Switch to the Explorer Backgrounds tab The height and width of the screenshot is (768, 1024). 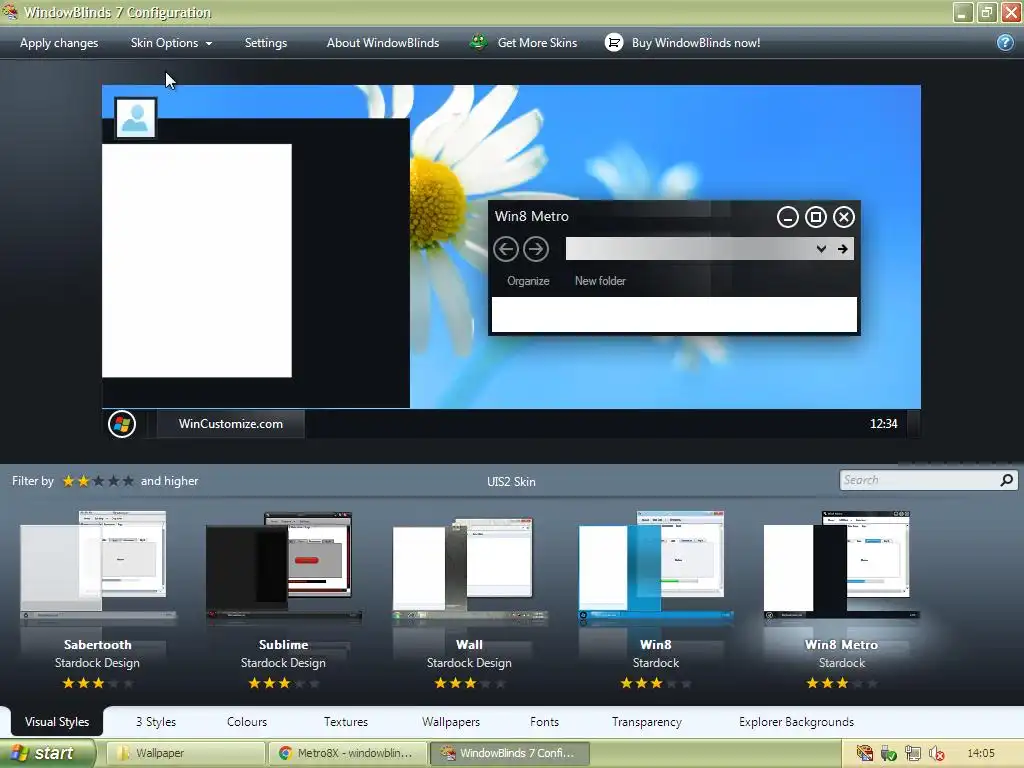[x=796, y=722]
